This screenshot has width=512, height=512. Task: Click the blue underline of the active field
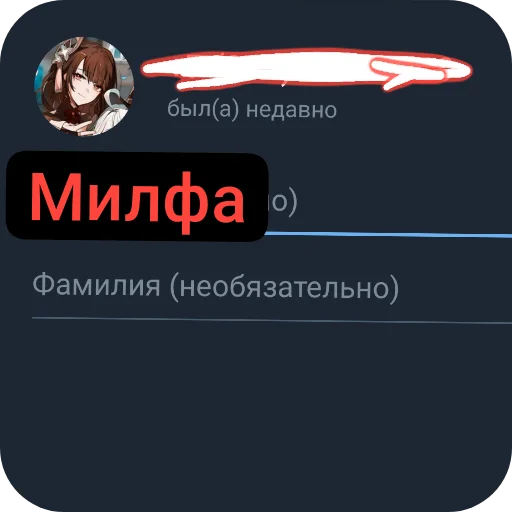[388, 235]
